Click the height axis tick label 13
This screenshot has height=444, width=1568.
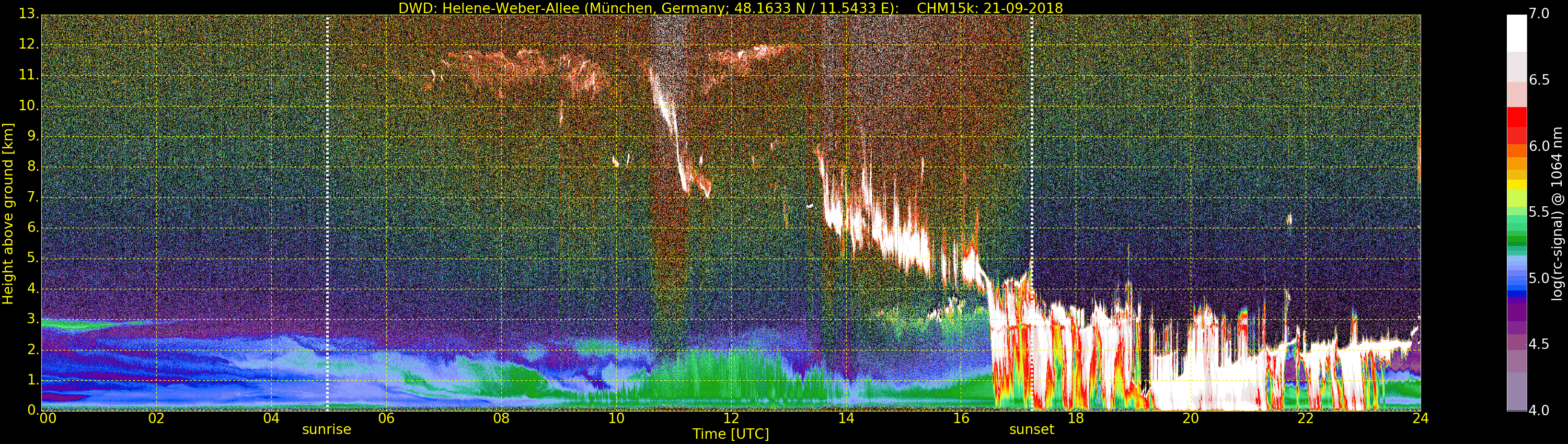[x=28, y=14]
